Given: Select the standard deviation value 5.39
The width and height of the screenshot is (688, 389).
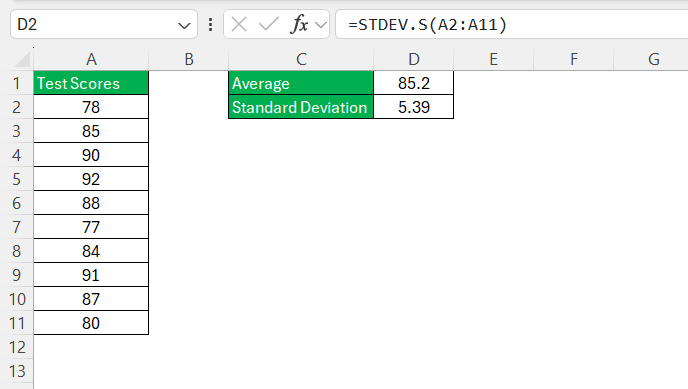Looking at the screenshot, I should point(414,107).
